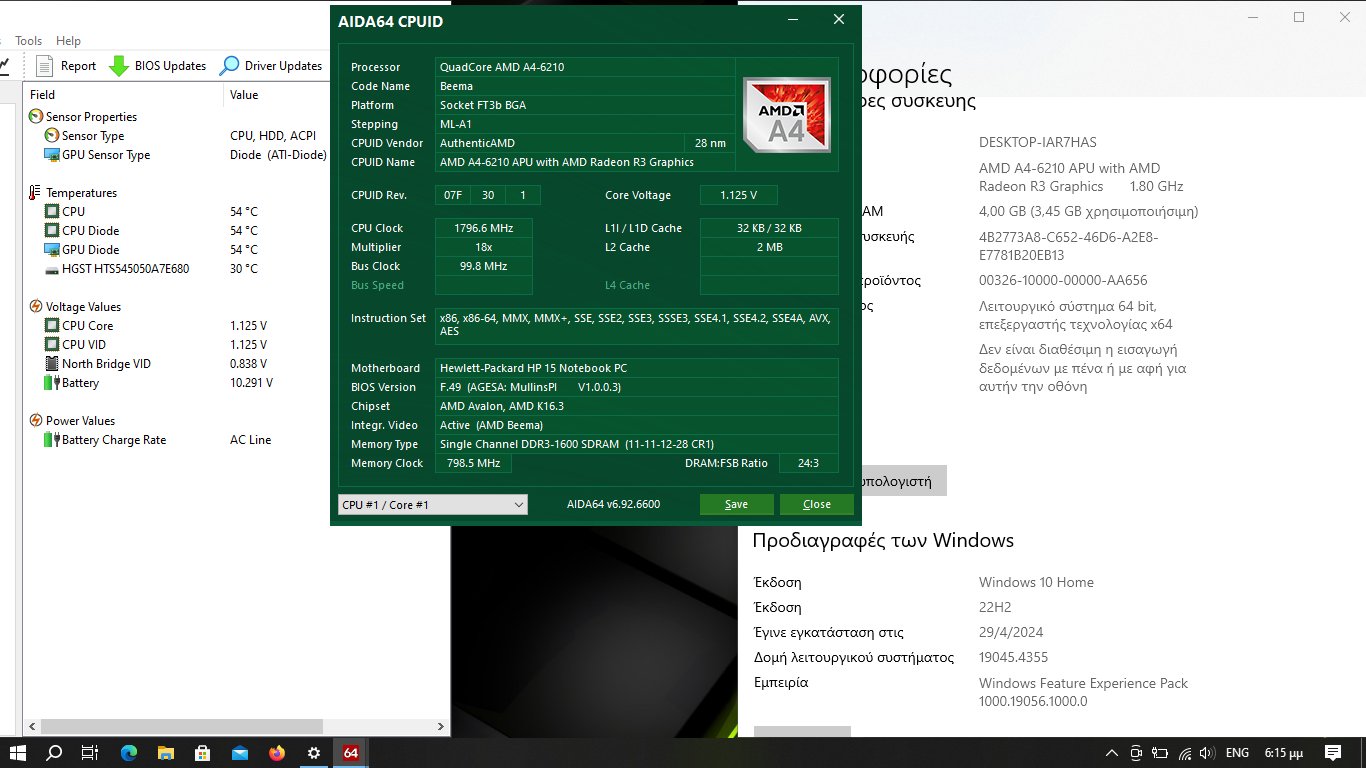Click the CPU Diode chip icon
This screenshot has width=1366, height=768.
[52, 231]
